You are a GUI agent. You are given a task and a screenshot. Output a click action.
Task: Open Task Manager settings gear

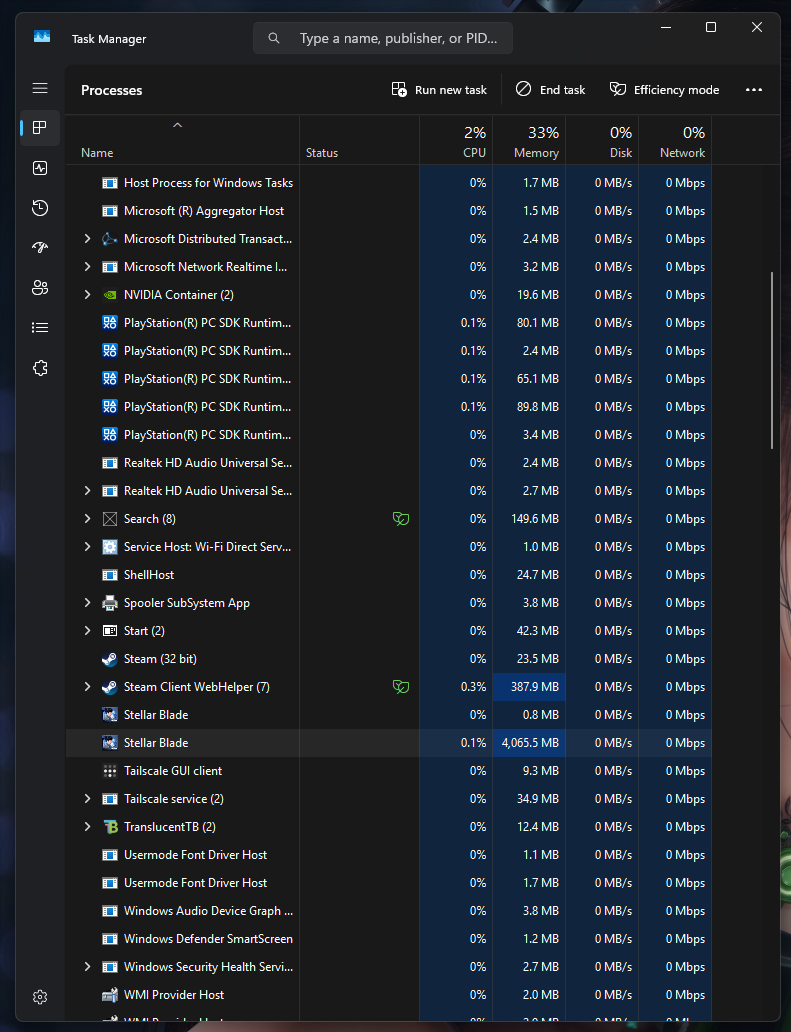pyautogui.click(x=40, y=997)
